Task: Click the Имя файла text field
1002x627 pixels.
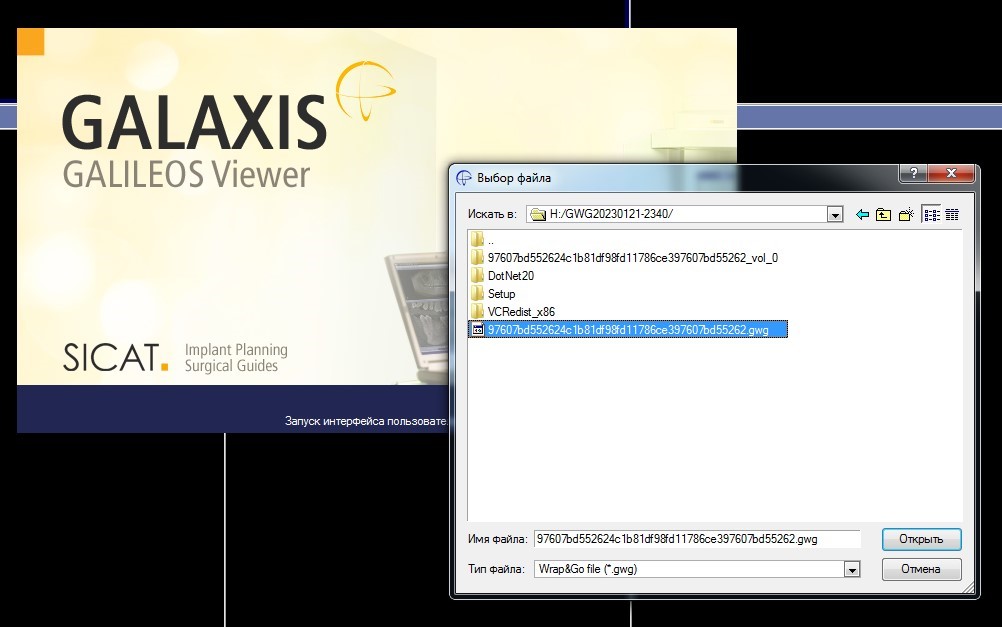Action: click(x=696, y=539)
